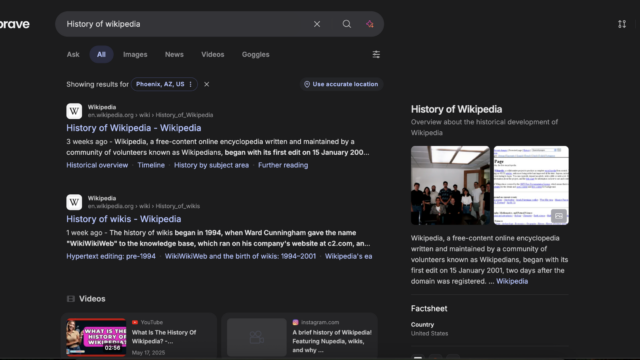Dismiss the Phoenix location results notice
The height and width of the screenshot is (360, 640).
click(x=207, y=84)
